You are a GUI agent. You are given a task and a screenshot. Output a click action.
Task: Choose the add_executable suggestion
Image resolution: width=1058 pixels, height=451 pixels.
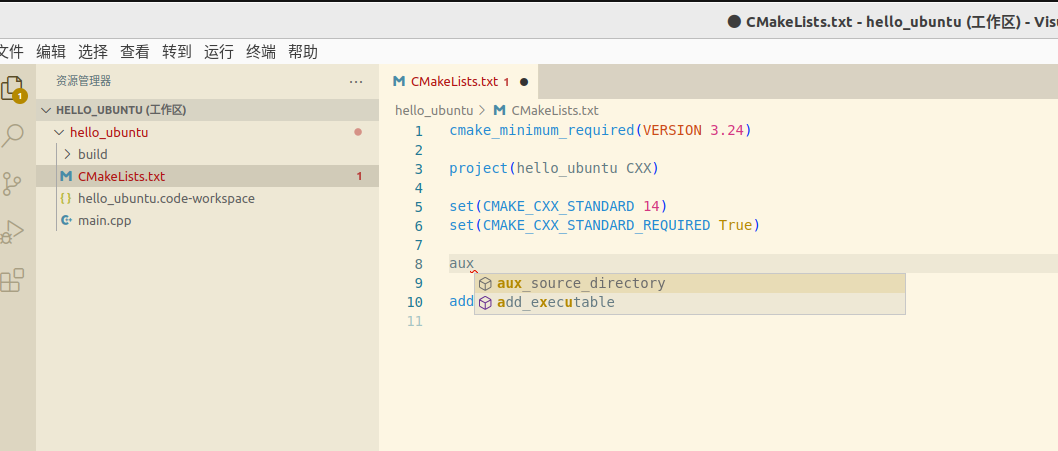pyautogui.click(x=690, y=302)
